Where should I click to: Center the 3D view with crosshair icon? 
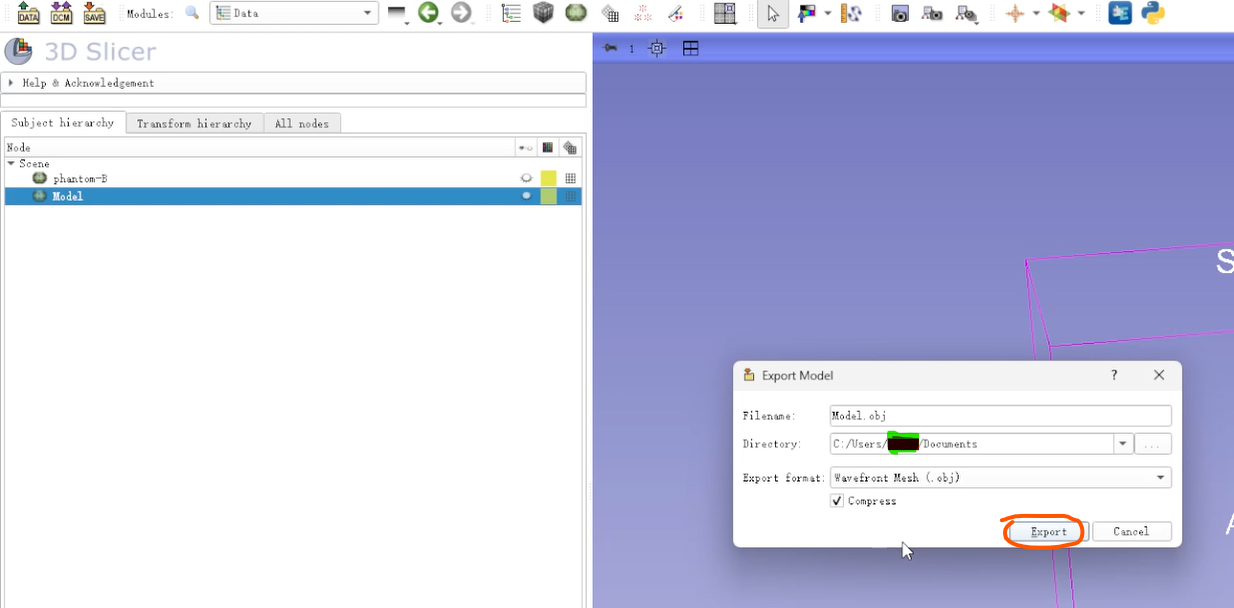(x=656, y=47)
